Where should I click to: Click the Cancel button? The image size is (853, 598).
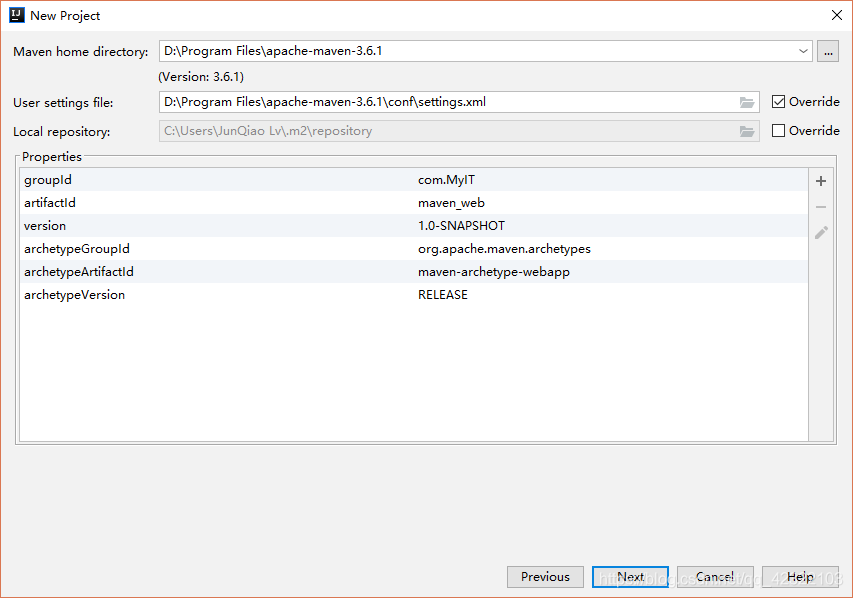[x=715, y=577]
